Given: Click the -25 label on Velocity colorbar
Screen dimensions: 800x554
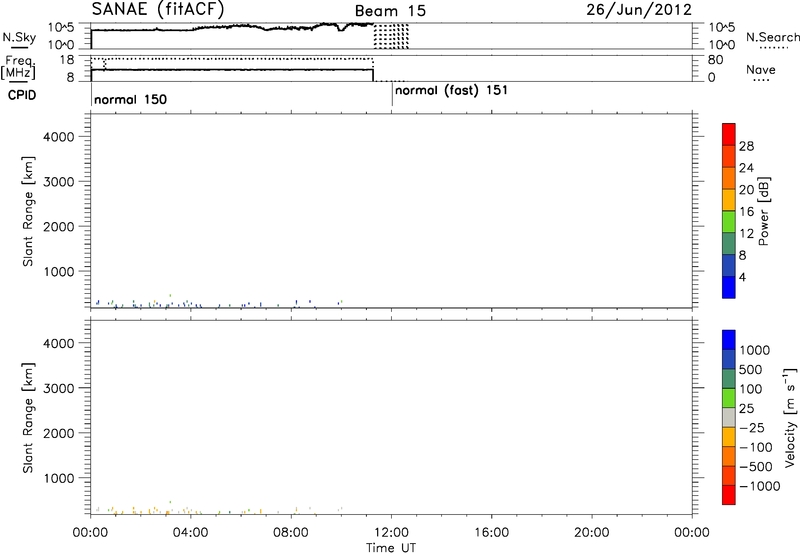Looking at the screenshot, I should [751, 427].
